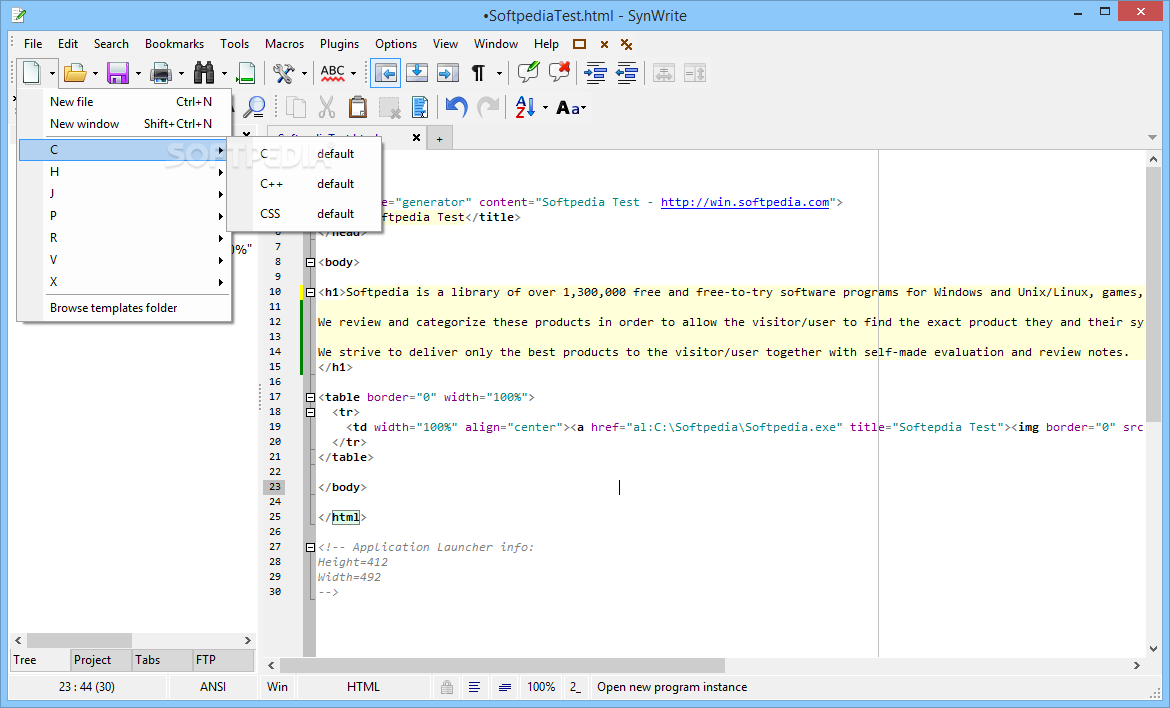Click the New file toolbar icon
The image size is (1170, 708).
point(31,73)
